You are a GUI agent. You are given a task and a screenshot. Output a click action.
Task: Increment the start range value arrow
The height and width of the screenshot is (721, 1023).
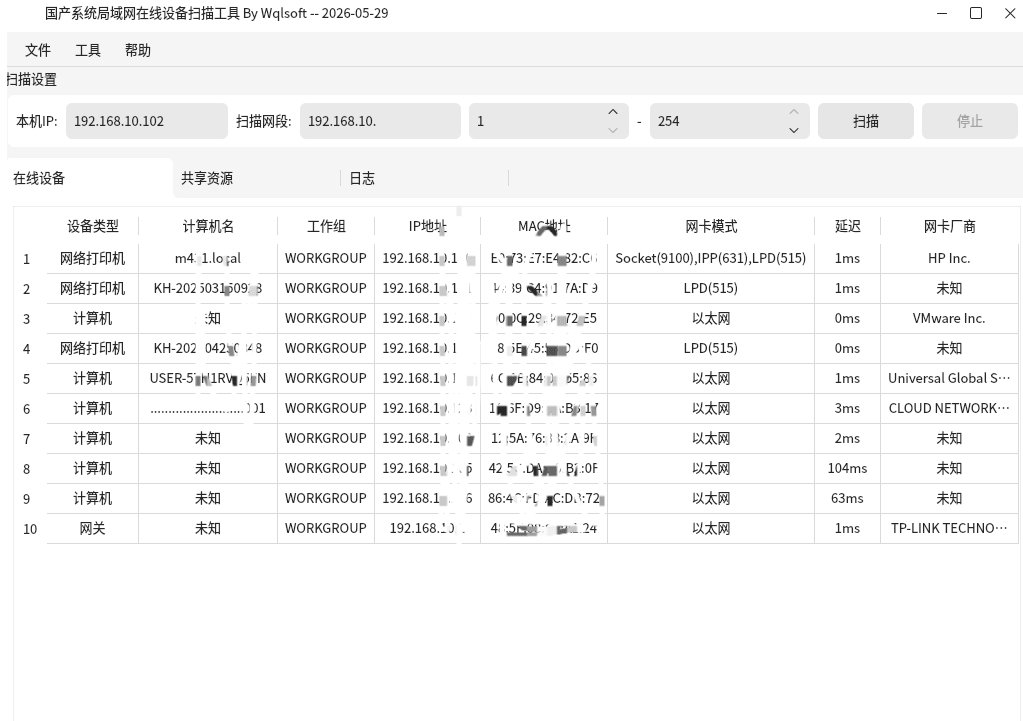613,112
